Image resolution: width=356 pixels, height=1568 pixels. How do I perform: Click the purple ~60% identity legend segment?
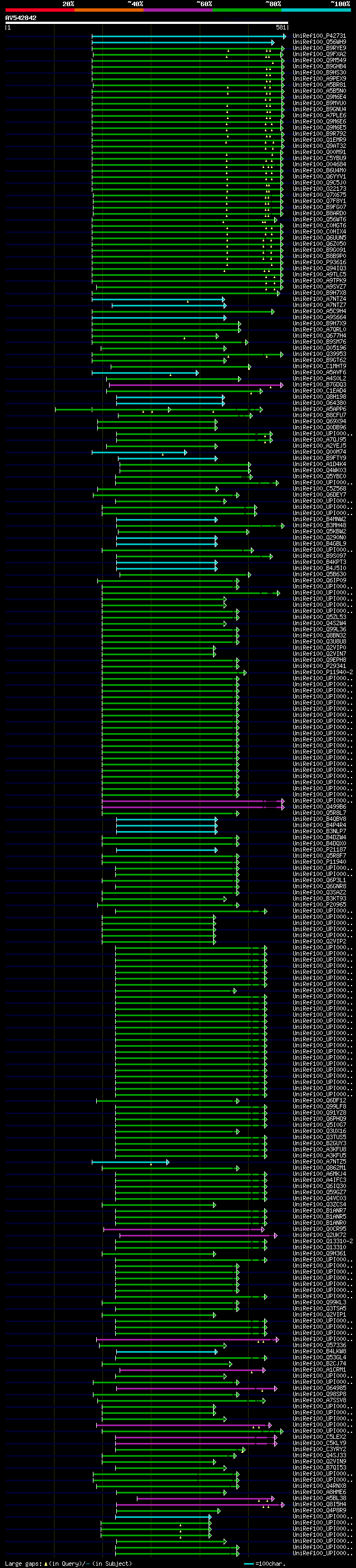(177, 10)
